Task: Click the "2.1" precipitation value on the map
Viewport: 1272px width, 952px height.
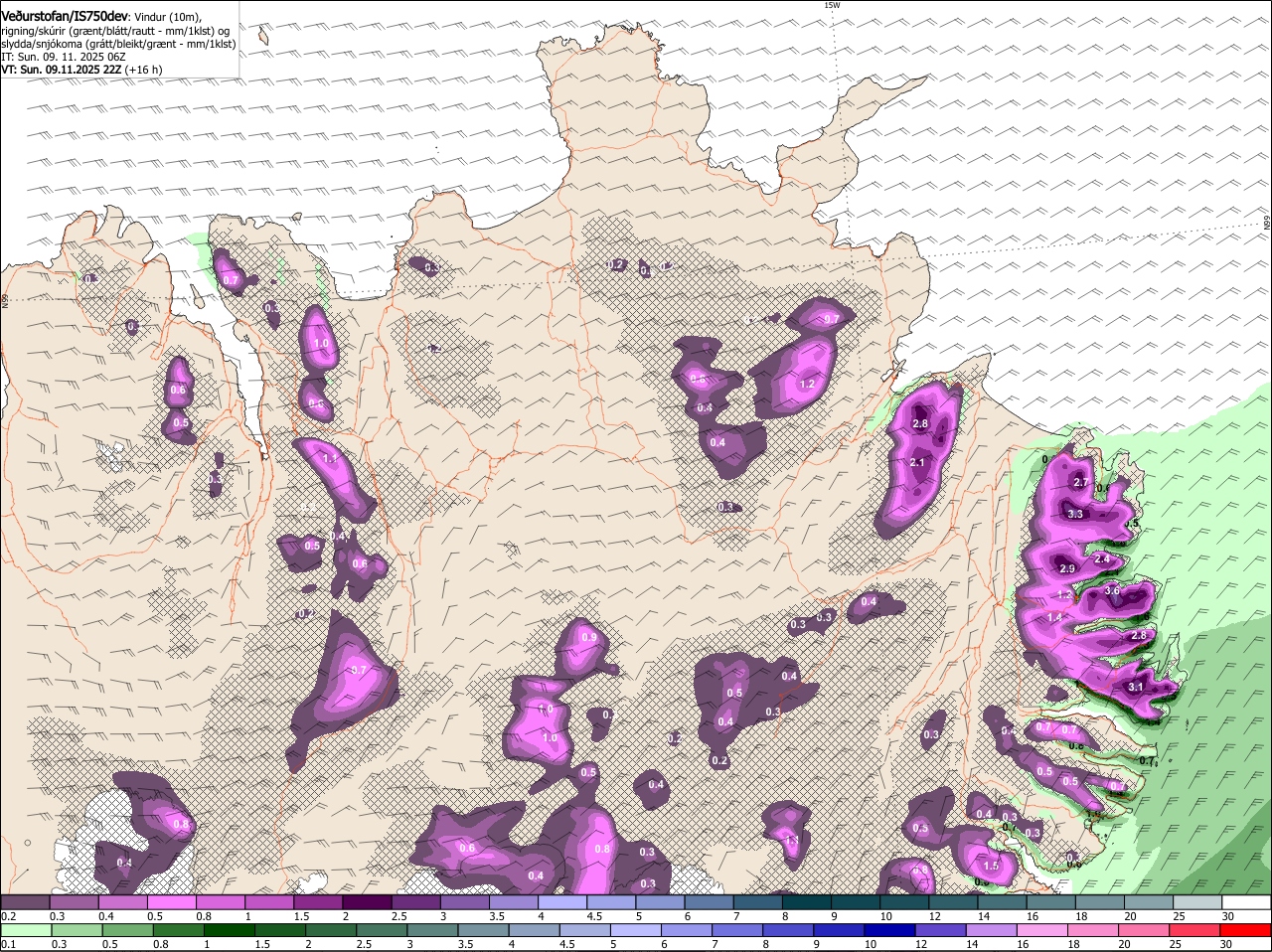Action: (x=917, y=462)
